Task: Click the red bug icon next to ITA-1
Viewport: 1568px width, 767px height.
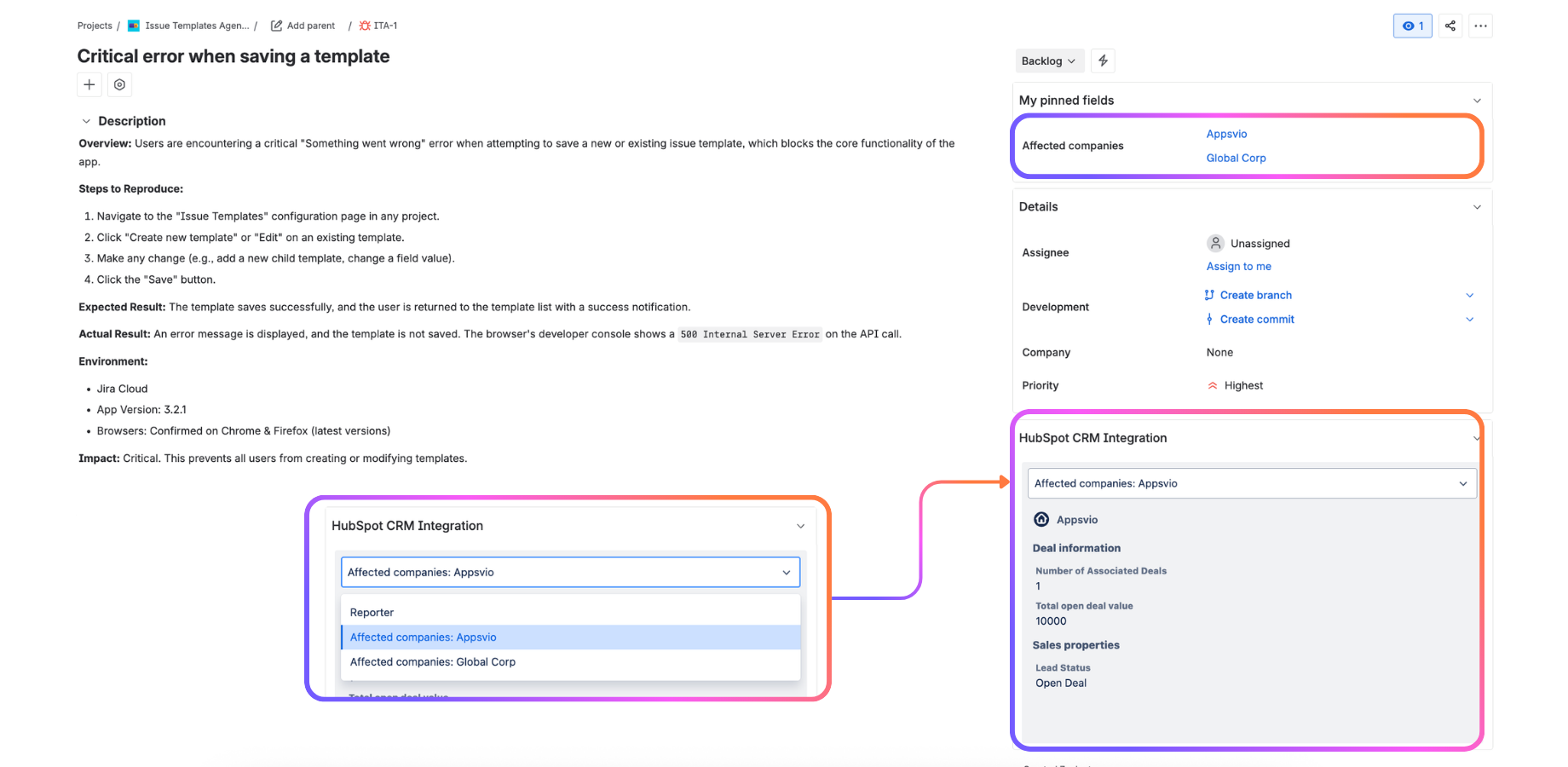Action: (364, 26)
